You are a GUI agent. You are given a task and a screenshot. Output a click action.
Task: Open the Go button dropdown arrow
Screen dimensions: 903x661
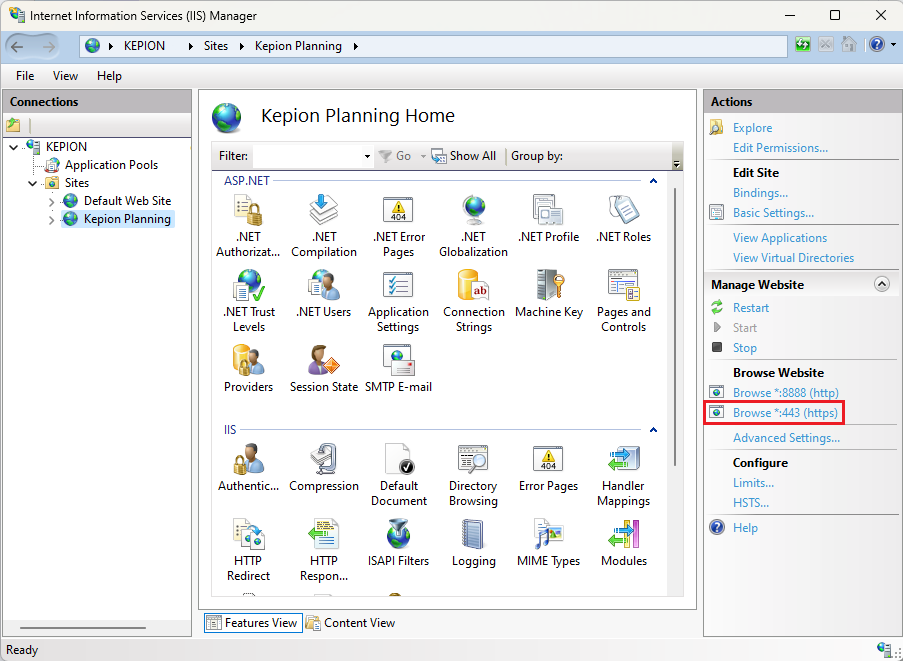pos(423,157)
